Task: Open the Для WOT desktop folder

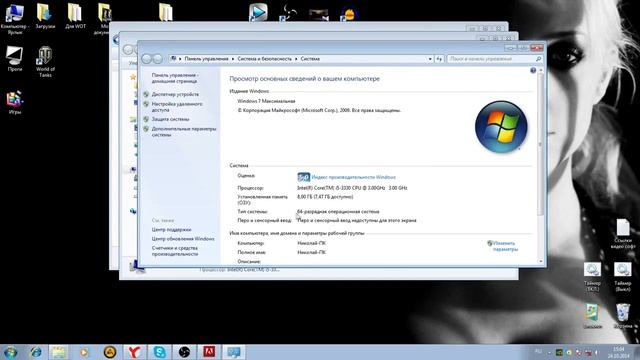Action: pos(76,16)
